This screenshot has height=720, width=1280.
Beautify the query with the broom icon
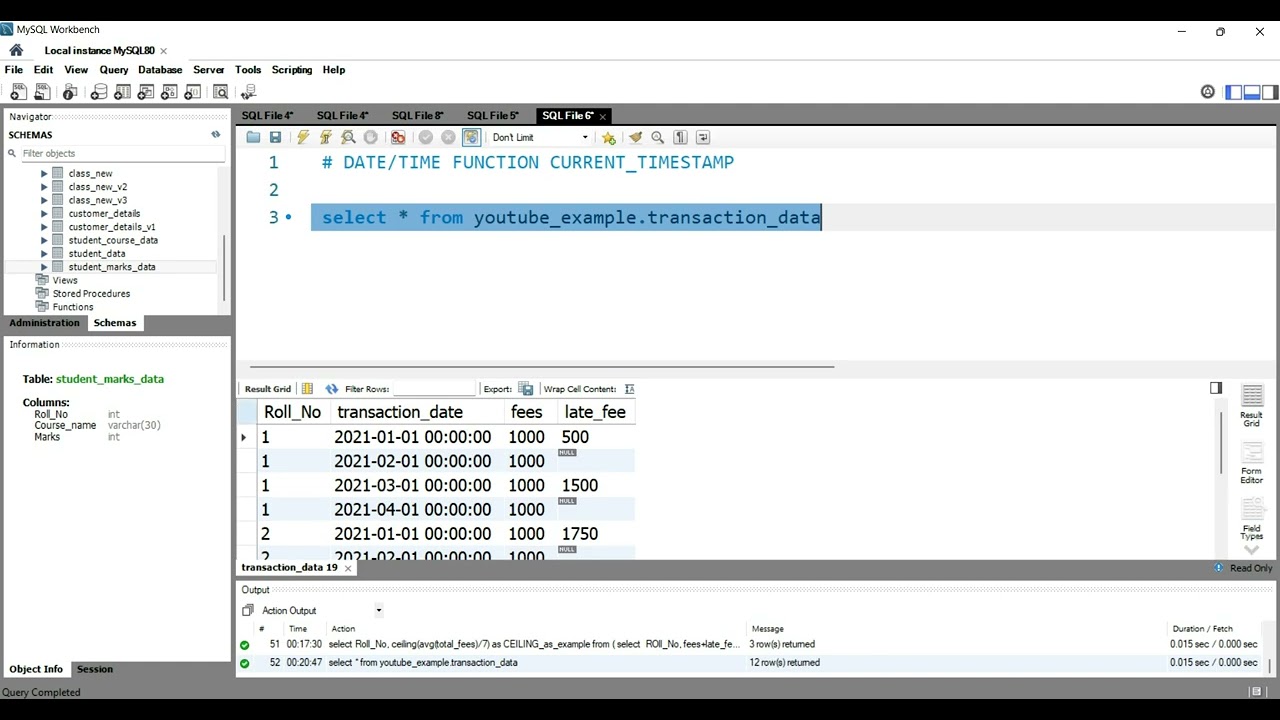(635, 138)
